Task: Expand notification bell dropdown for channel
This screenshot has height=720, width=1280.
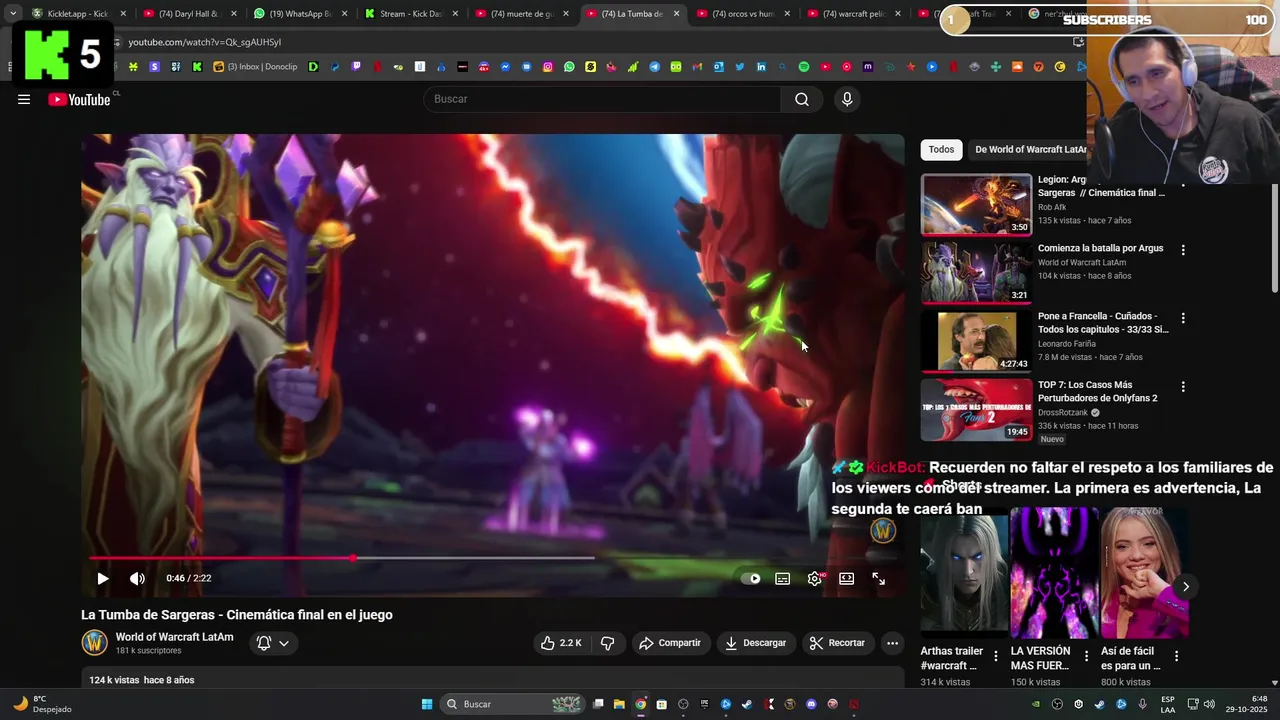Action: (x=272, y=643)
